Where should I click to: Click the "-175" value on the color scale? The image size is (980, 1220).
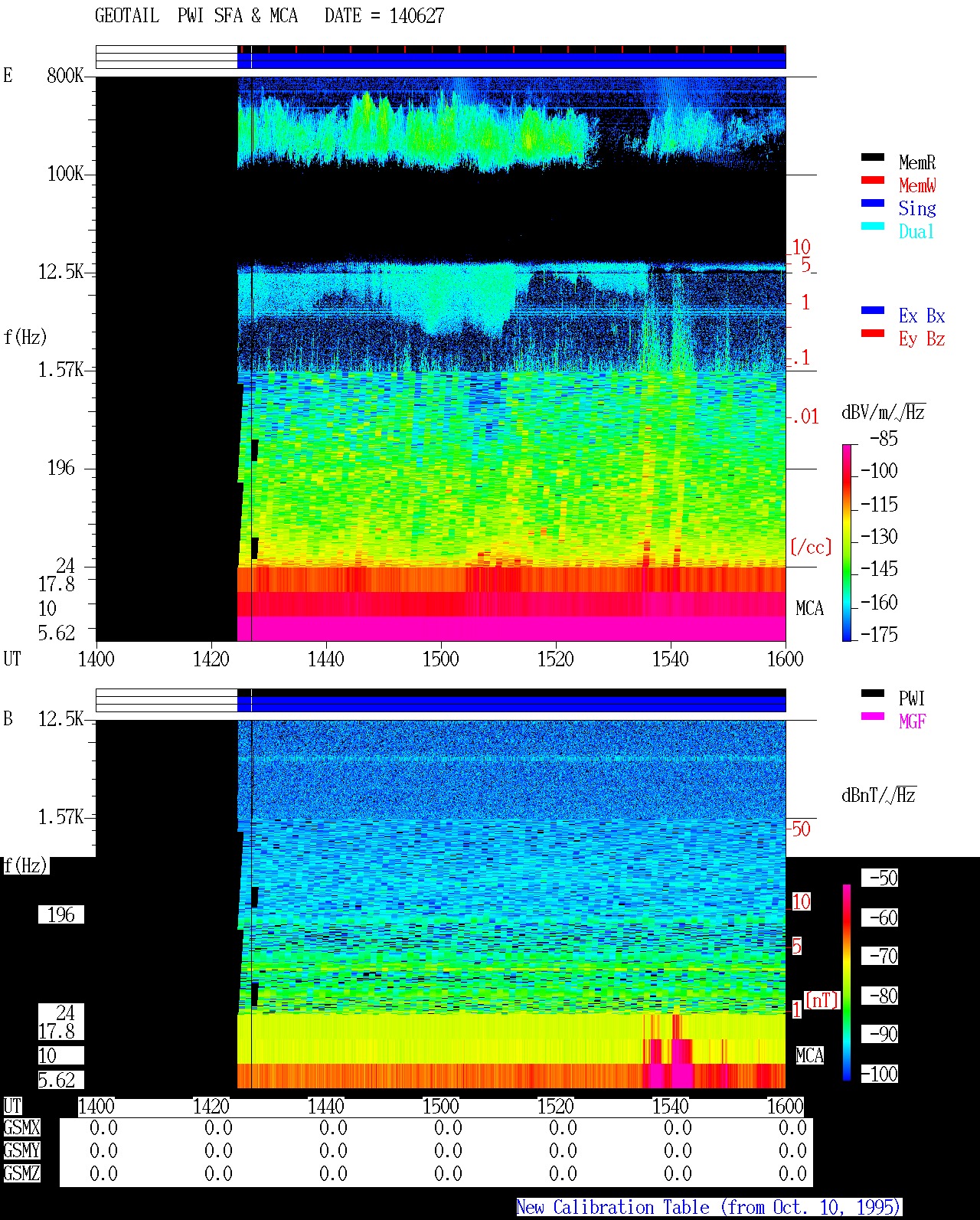click(x=879, y=634)
